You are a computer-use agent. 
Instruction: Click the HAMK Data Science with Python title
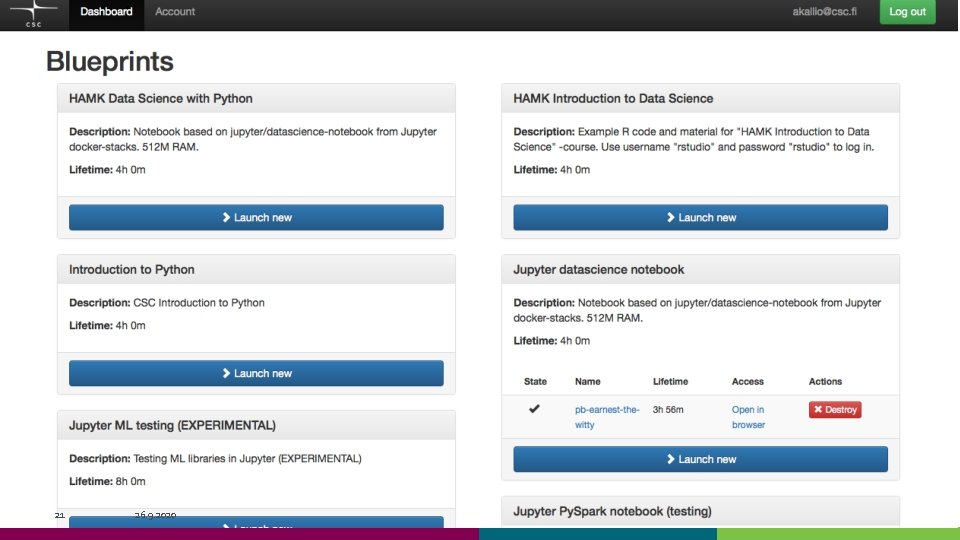coord(160,99)
